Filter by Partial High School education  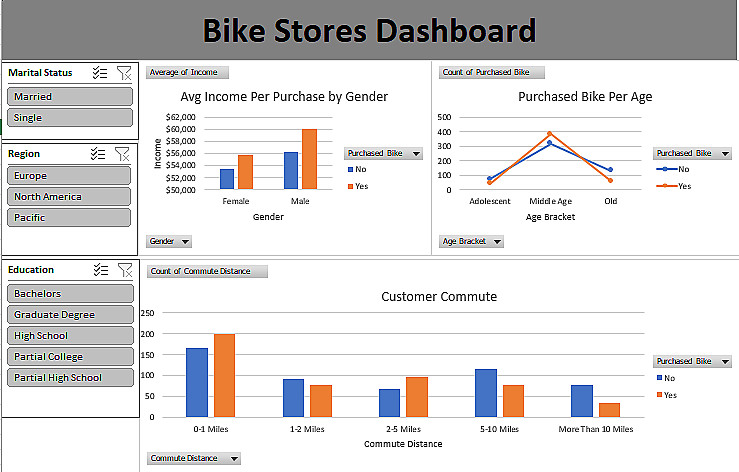point(70,378)
